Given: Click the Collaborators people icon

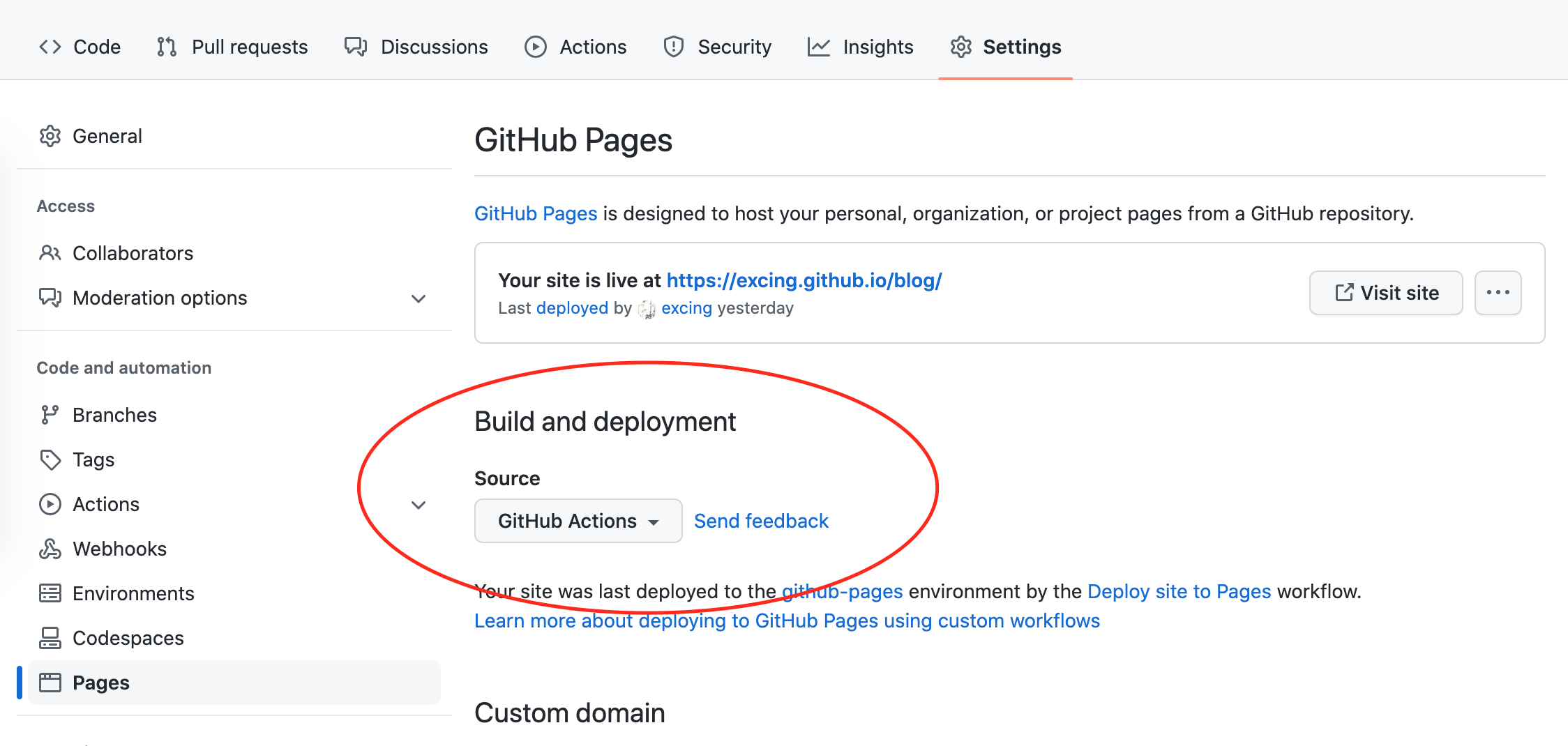Looking at the screenshot, I should [x=50, y=253].
